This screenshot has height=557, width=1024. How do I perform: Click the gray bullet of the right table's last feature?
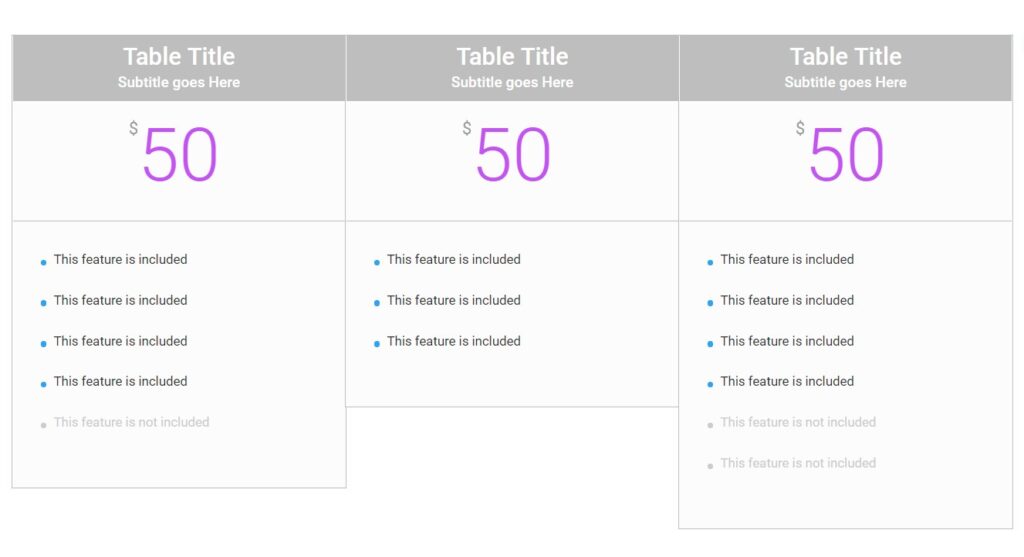coord(710,466)
